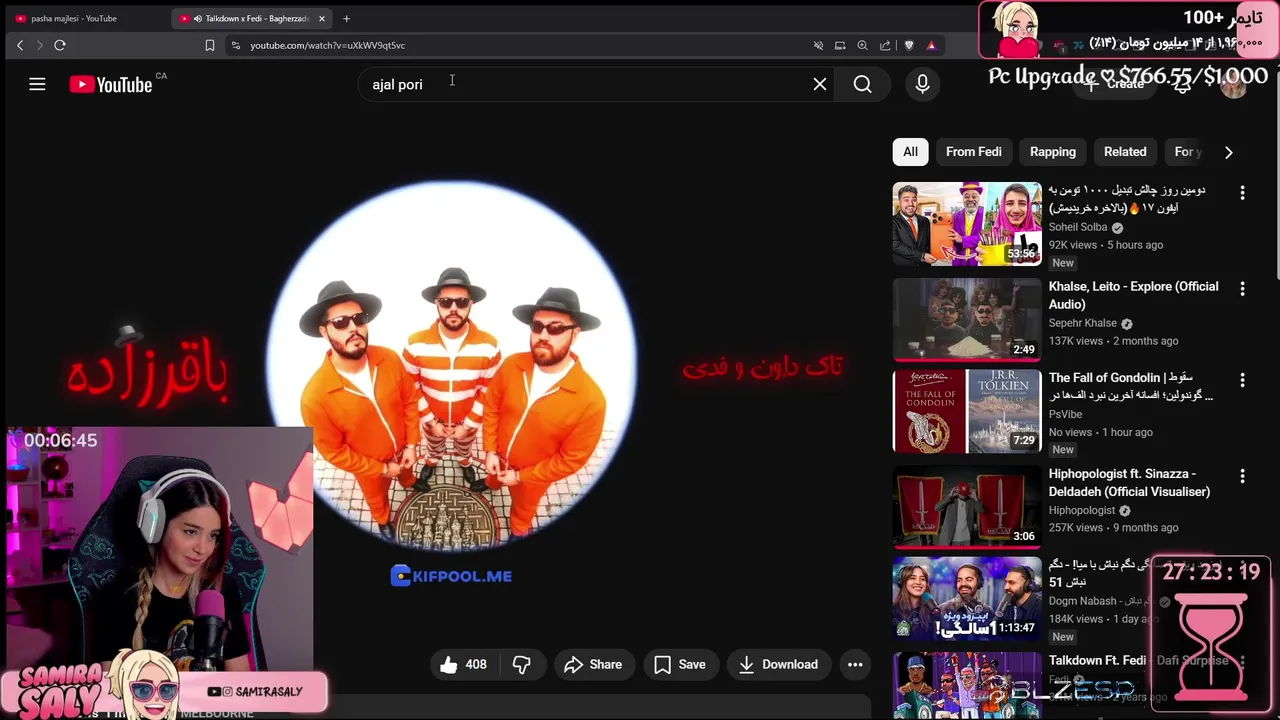The image size is (1280, 720).
Task: Visit Soheil Solba channel name
Action: tap(1078, 227)
